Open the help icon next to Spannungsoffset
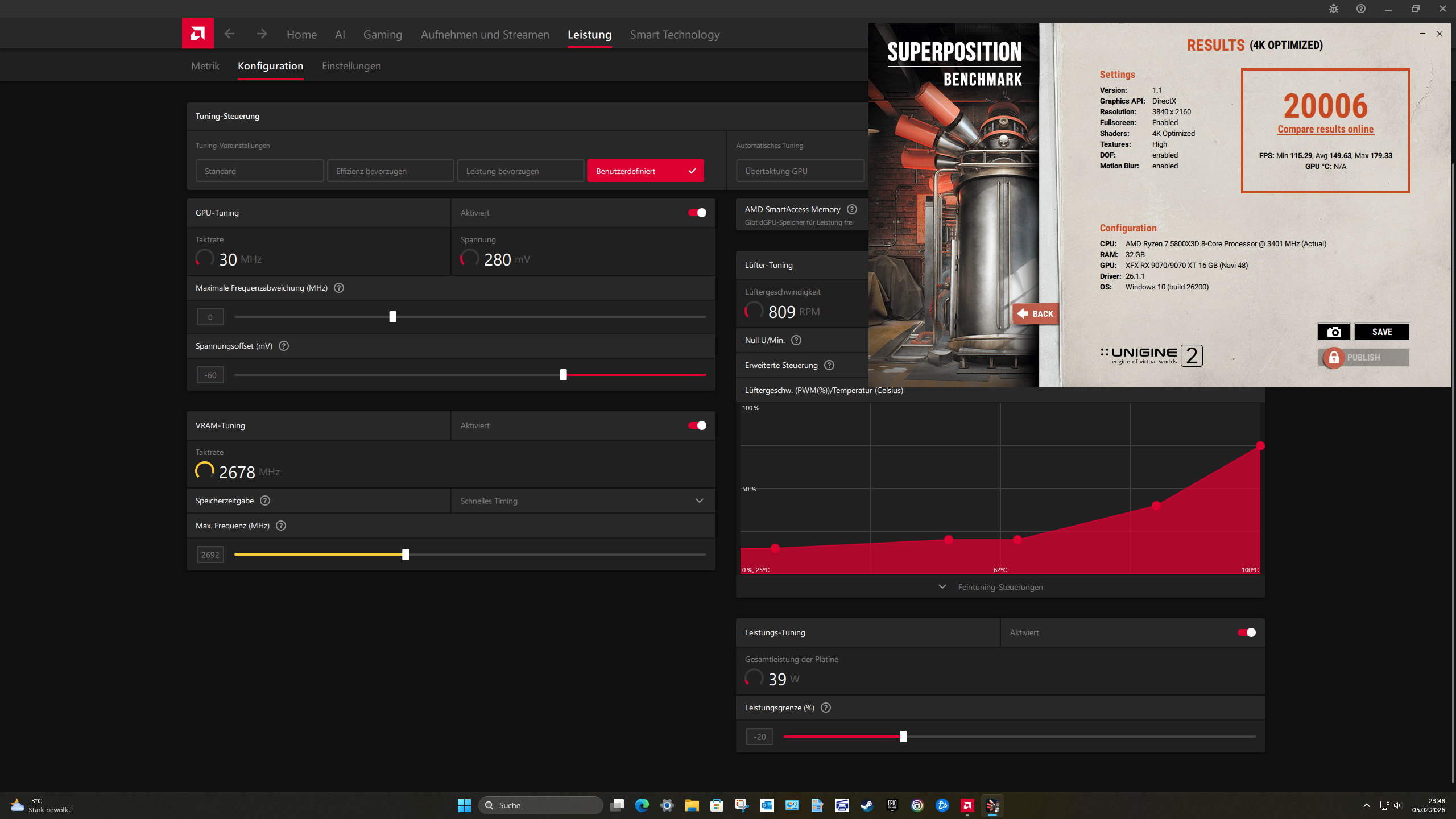The width and height of the screenshot is (1456, 819). 284,346
